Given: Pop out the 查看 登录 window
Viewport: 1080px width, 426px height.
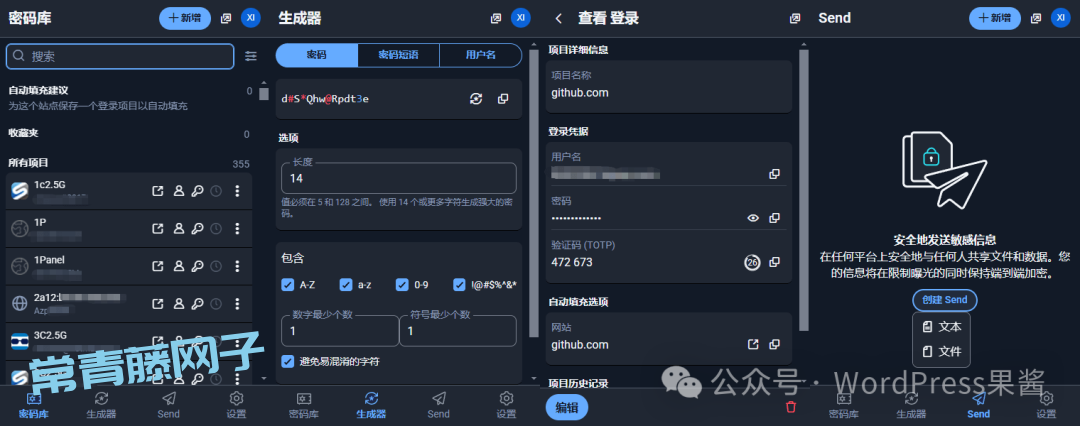Looking at the screenshot, I should [795, 19].
